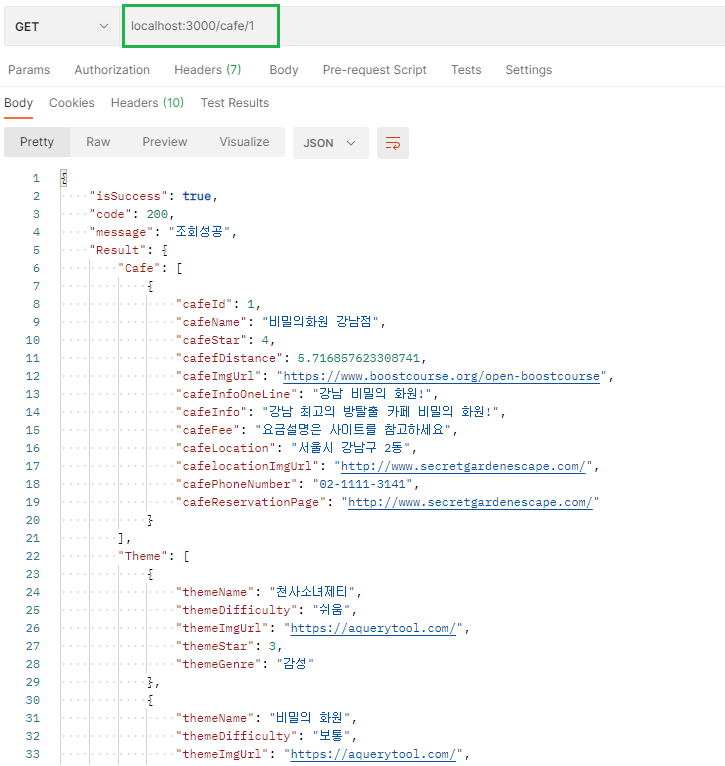Click line number 21 in the gutter

(33, 538)
